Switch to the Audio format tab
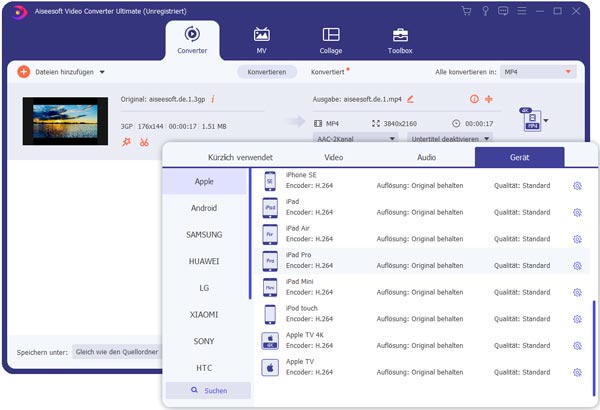The height and width of the screenshot is (410, 600). coord(426,158)
